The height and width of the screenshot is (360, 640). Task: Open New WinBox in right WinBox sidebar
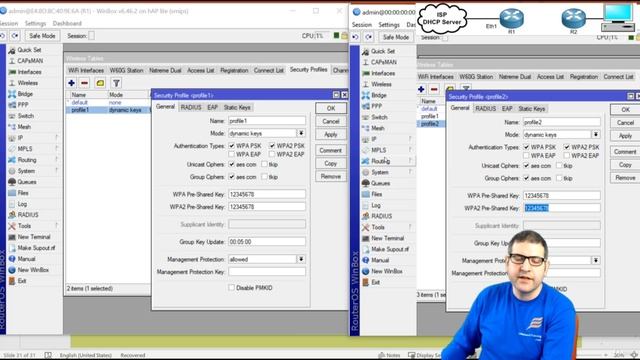pos(387,271)
